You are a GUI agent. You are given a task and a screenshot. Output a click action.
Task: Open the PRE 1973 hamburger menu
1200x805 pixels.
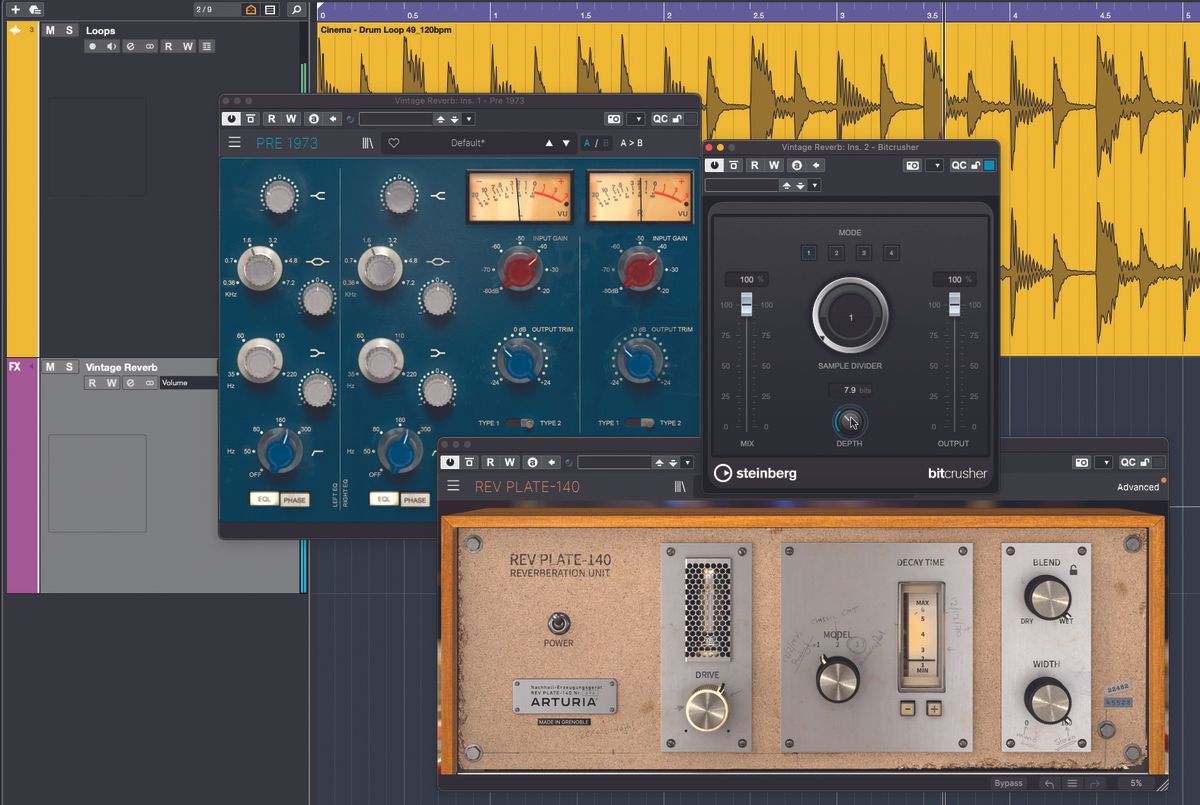point(234,143)
